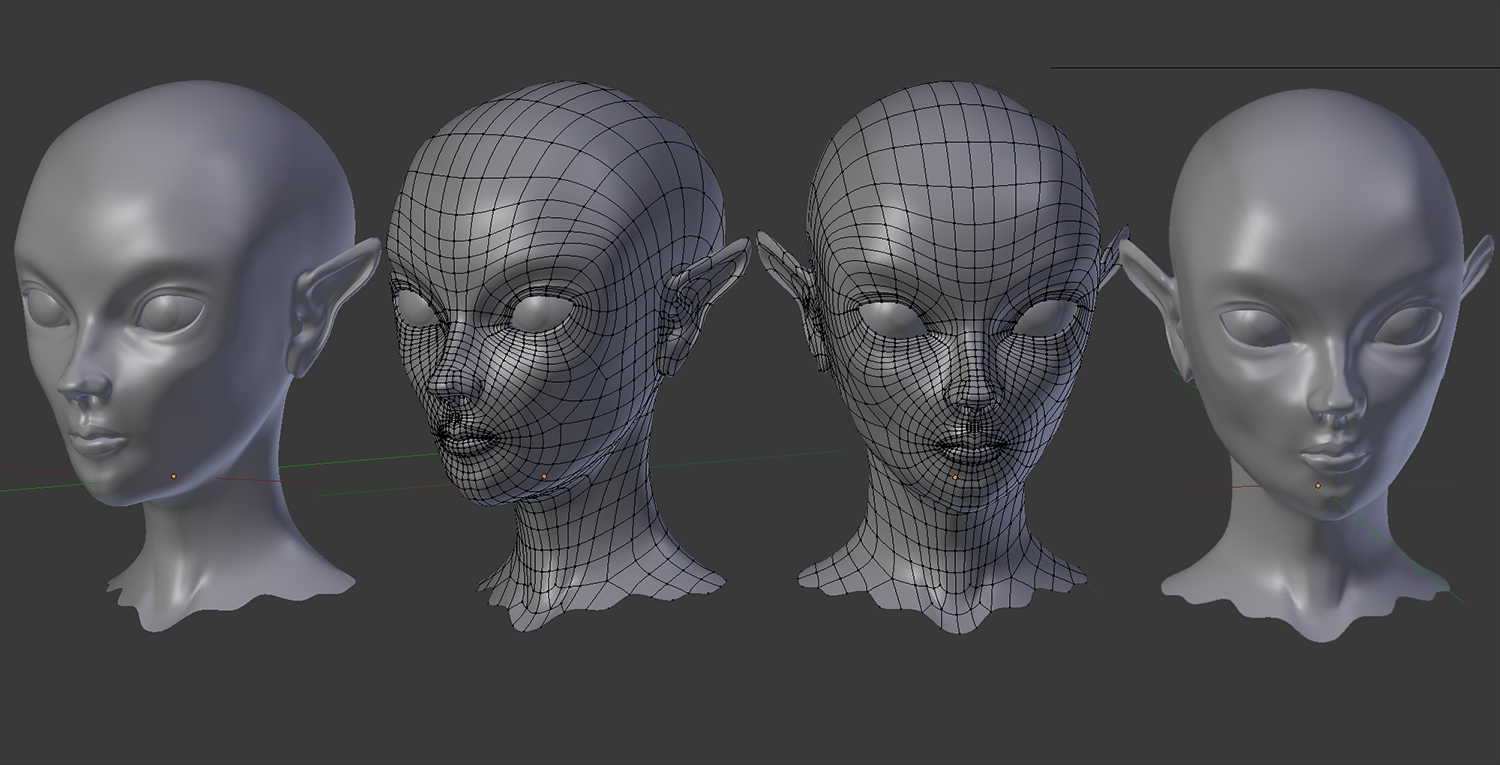Select origin dot on three-quarter view wireframe head
Image resolution: width=1500 pixels, height=765 pixels.
[x=544, y=477]
